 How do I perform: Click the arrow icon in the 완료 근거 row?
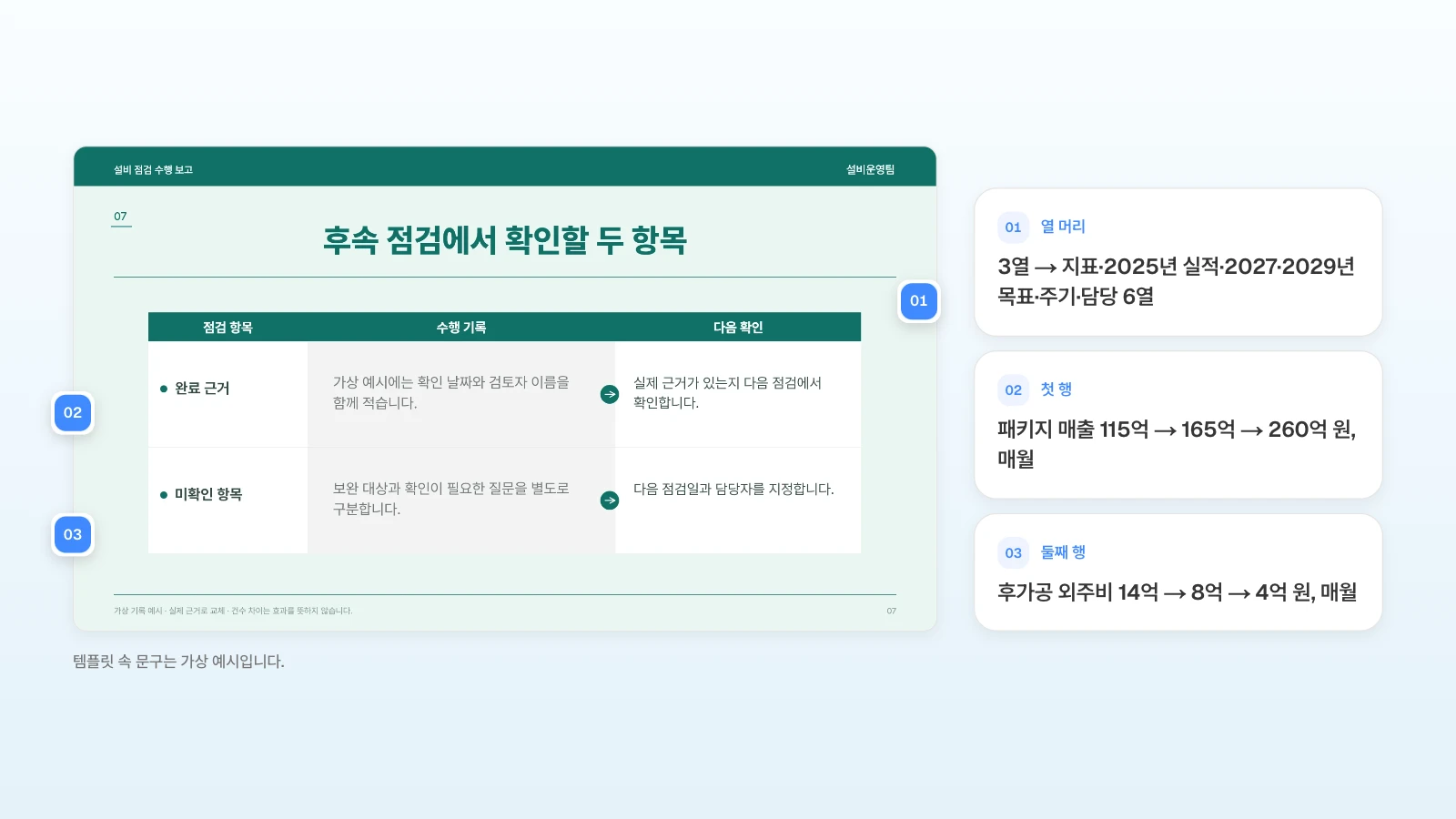click(610, 394)
